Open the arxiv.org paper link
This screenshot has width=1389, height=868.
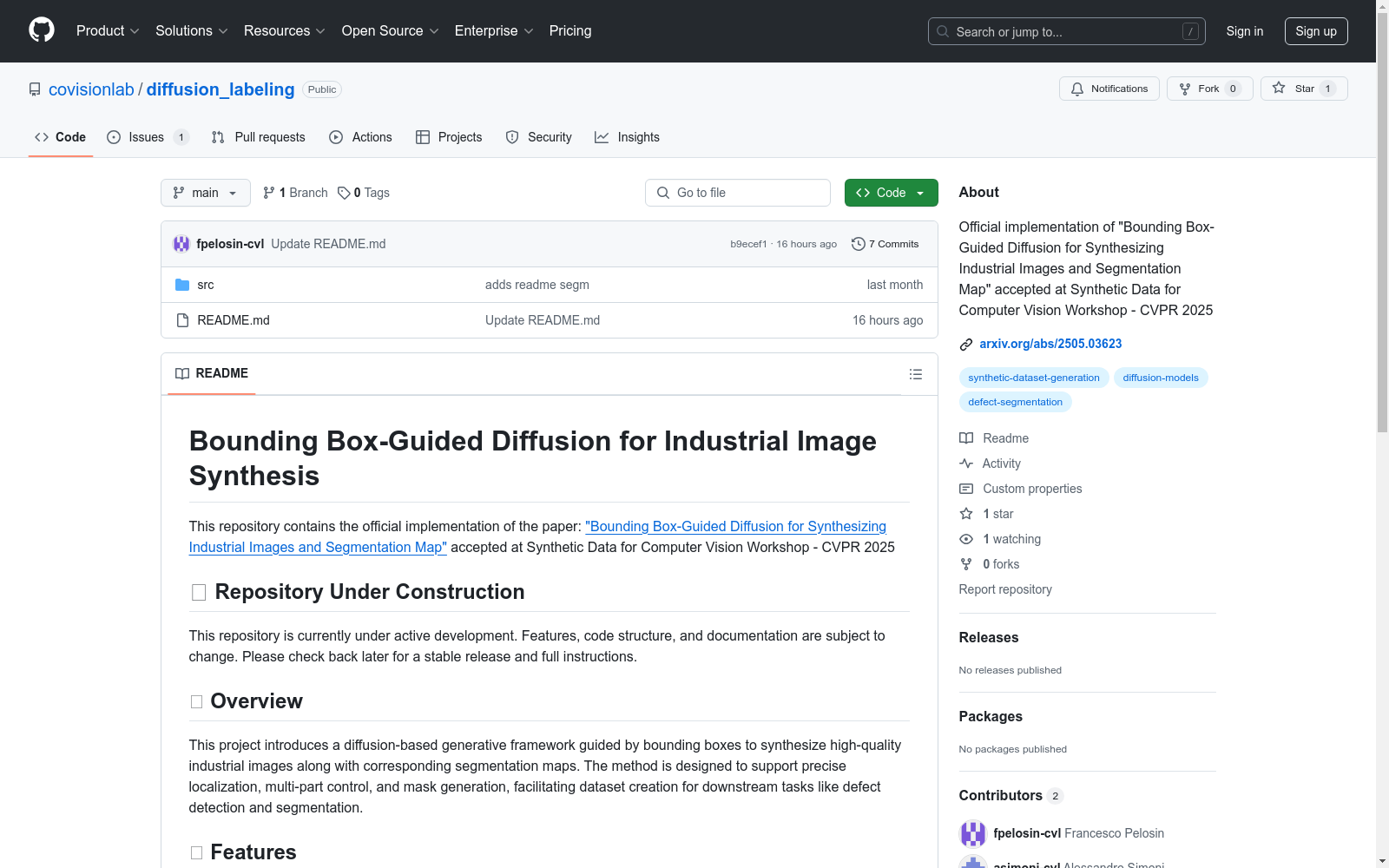tap(1050, 344)
